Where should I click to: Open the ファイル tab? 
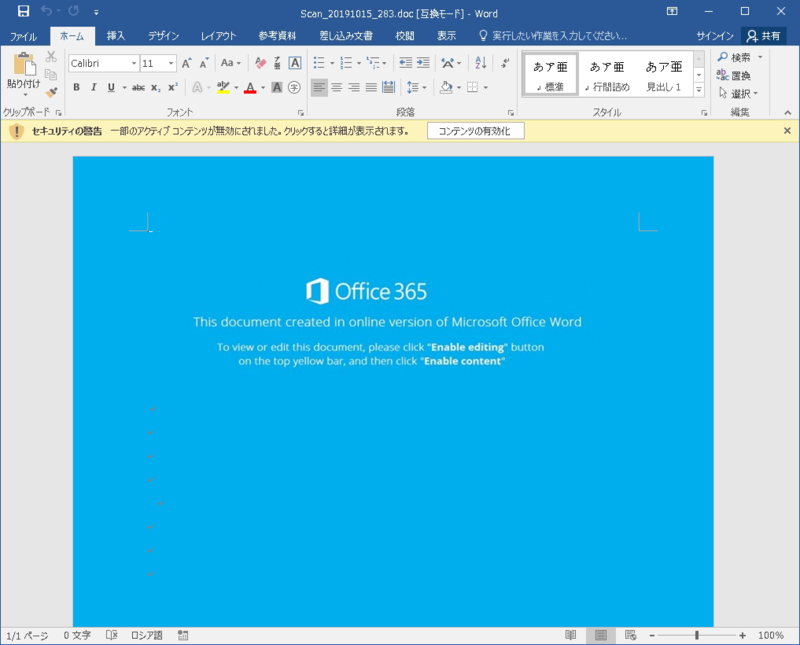point(23,36)
